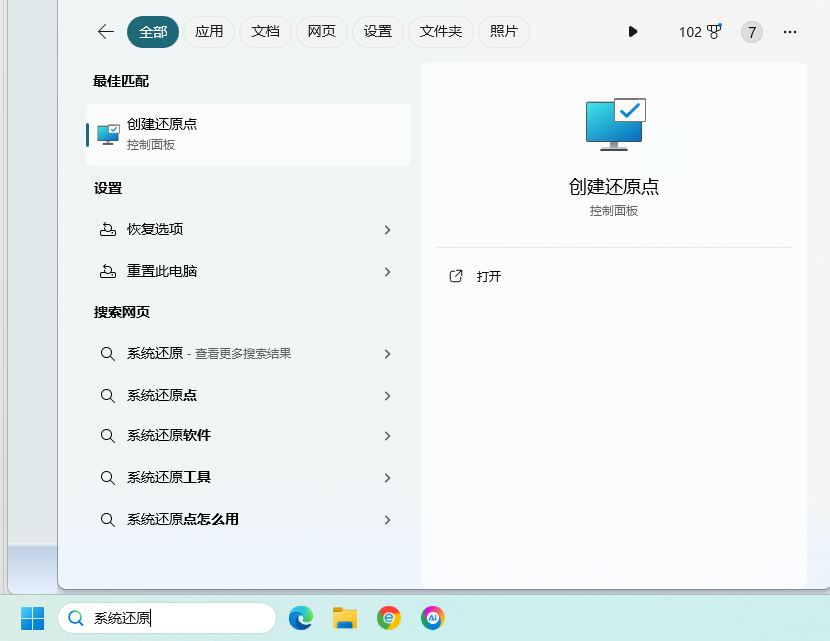
Task: Select the 设置 filter tab
Action: (378, 32)
